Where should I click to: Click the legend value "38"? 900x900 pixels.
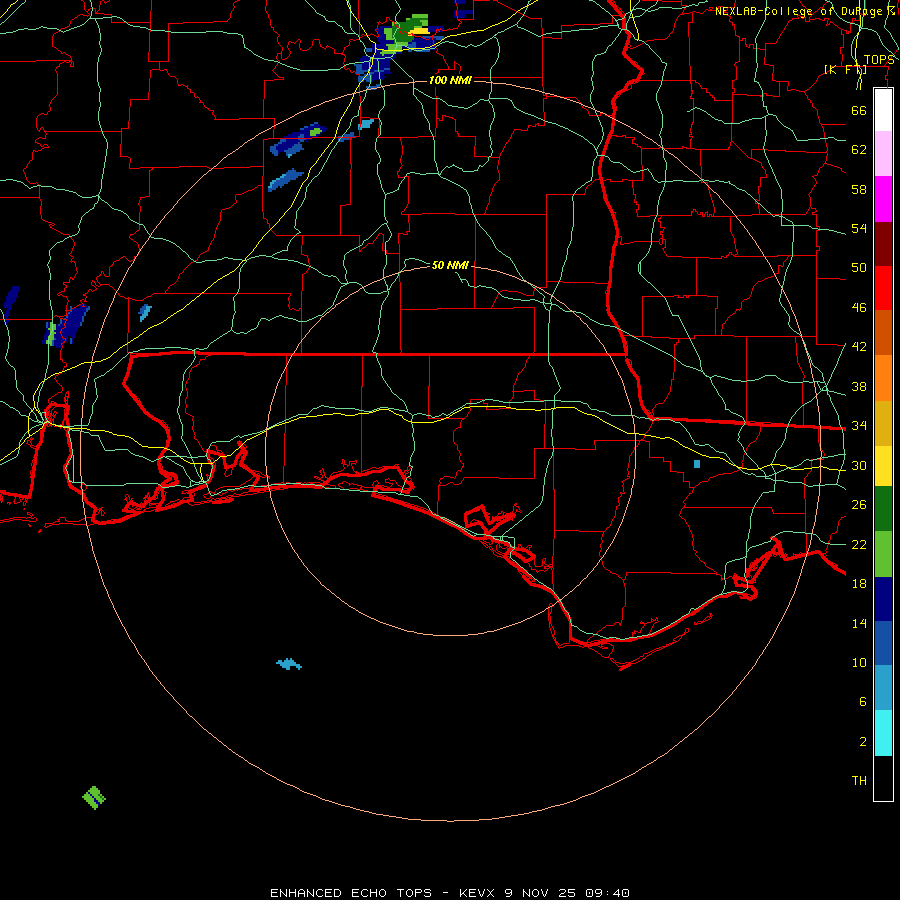coord(859,386)
